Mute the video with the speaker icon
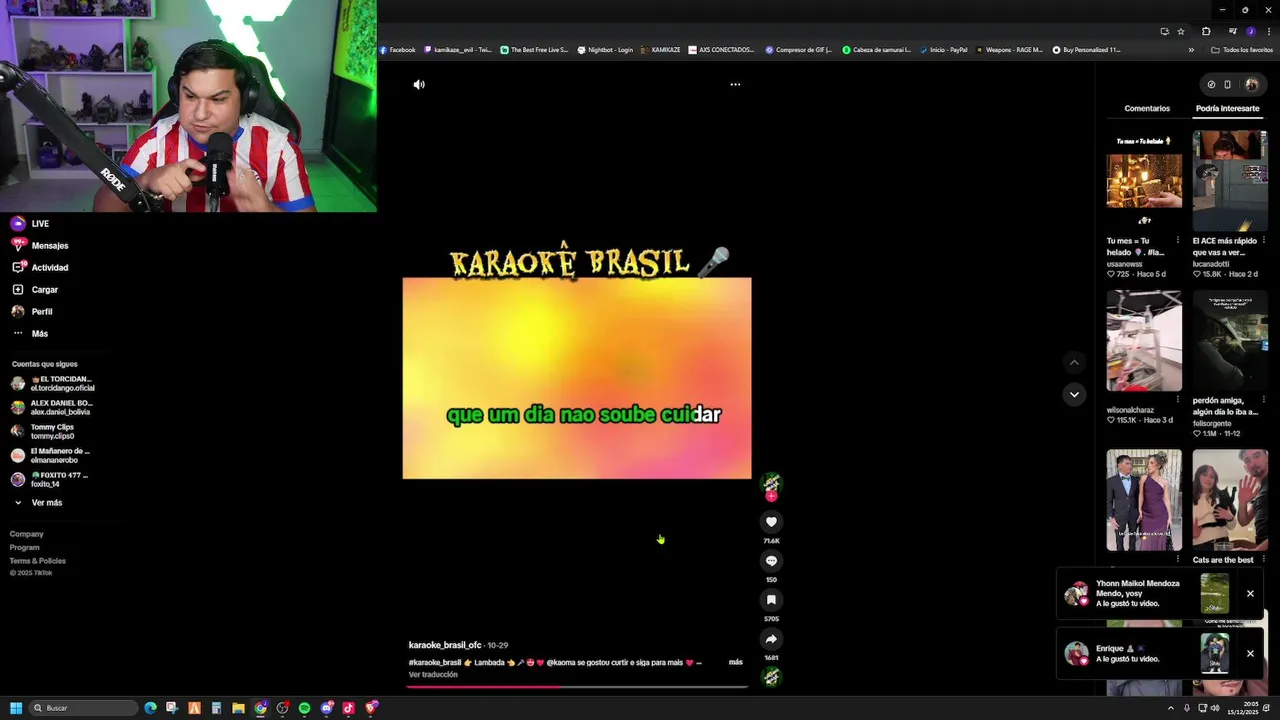Image resolution: width=1280 pixels, height=720 pixels. [x=419, y=85]
